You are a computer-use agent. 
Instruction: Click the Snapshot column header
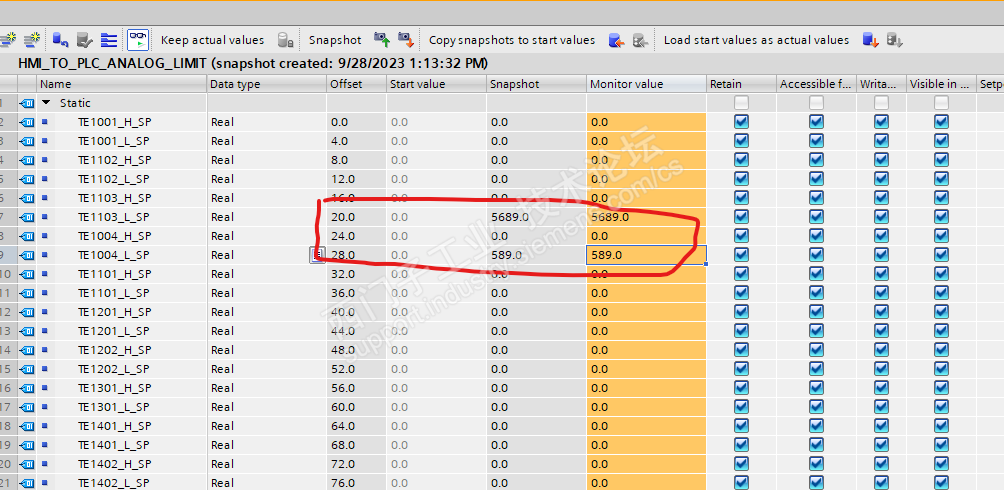point(537,84)
